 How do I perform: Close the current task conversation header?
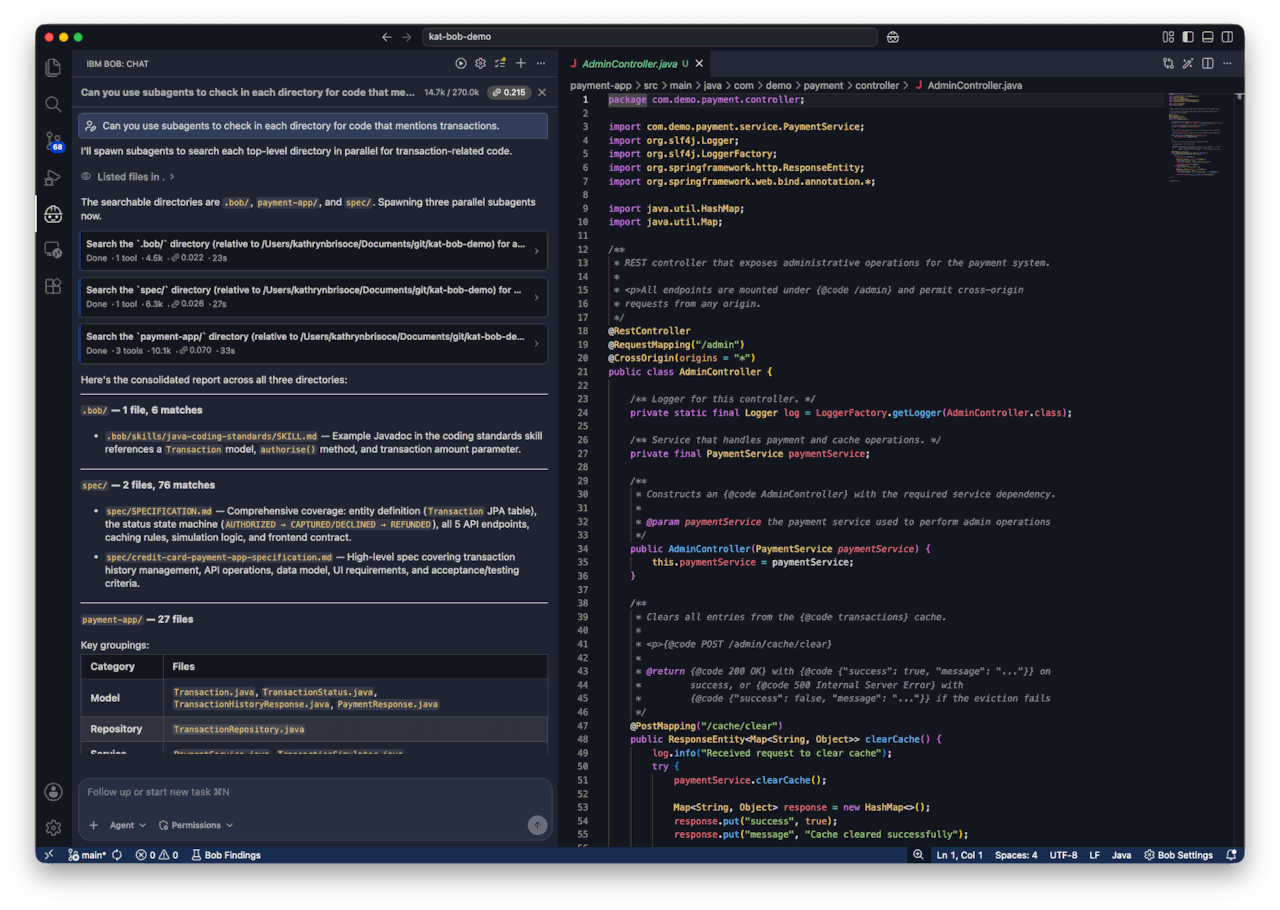coord(542,92)
